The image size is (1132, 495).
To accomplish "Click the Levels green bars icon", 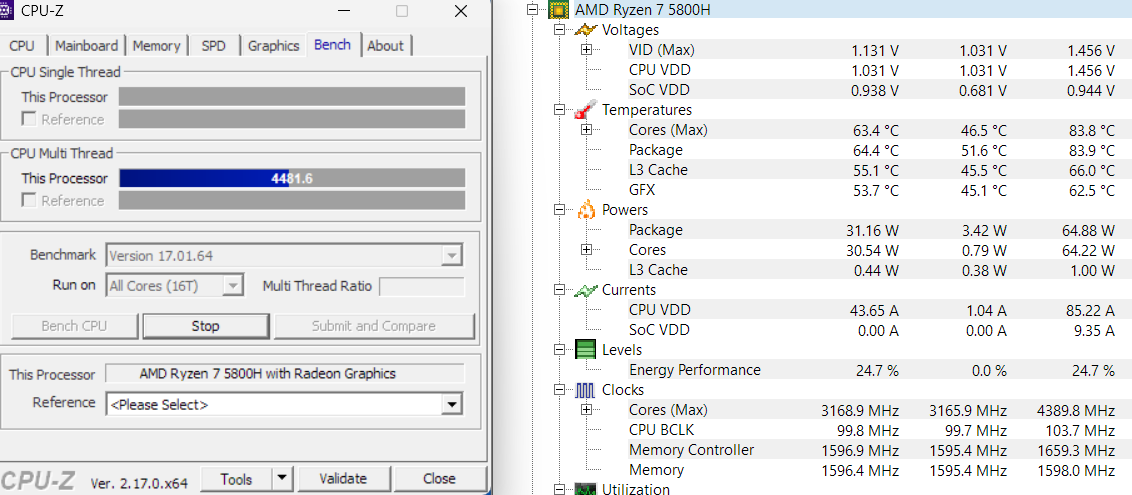I will 585,350.
